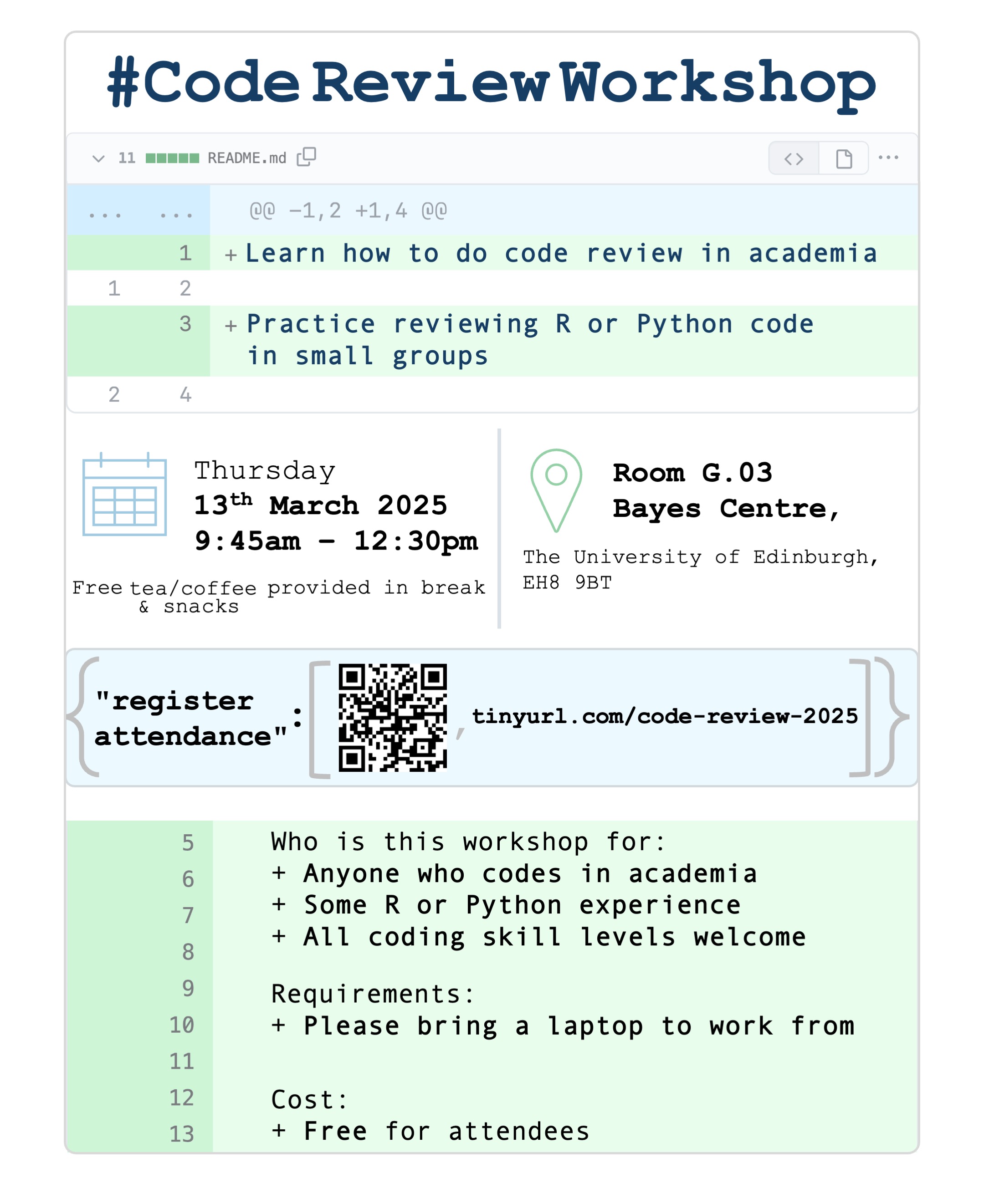984x1204 pixels.
Task: Select 'Learn how to do code review in academia' line
Action: click(561, 253)
